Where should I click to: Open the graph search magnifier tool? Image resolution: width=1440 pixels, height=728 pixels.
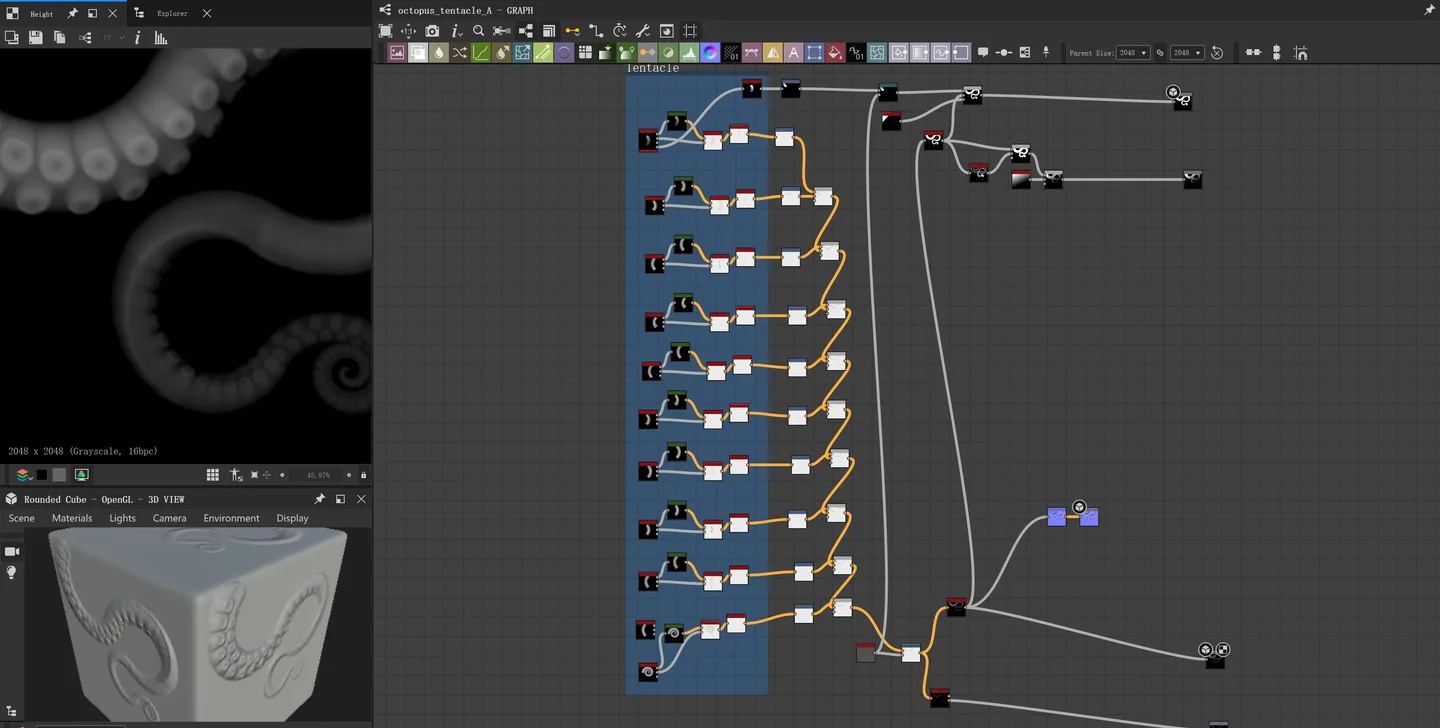point(479,31)
